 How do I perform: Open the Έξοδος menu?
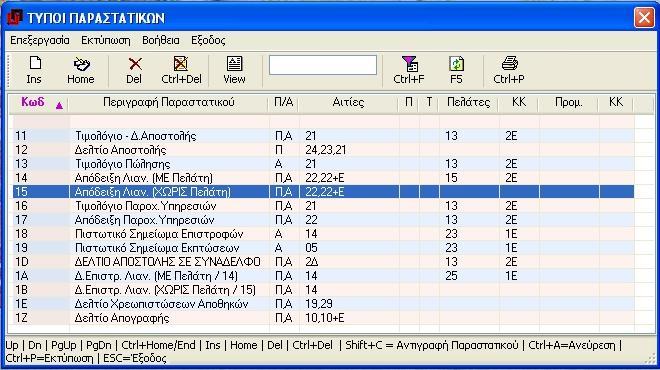click(x=208, y=40)
